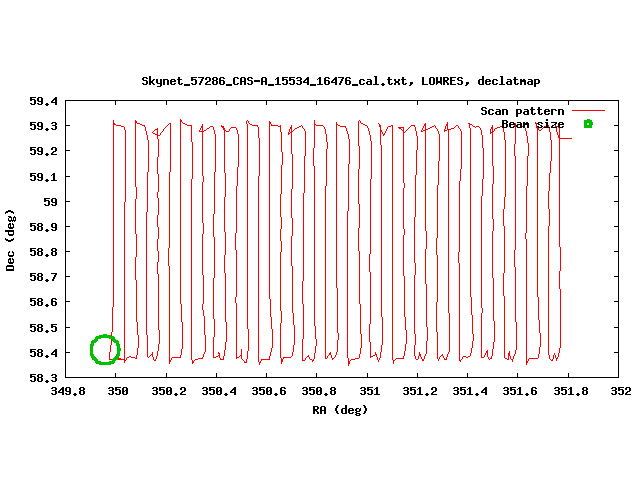
Task: Click the "Dec (deg)" y-axis label
Action: (x=11, y=240)
